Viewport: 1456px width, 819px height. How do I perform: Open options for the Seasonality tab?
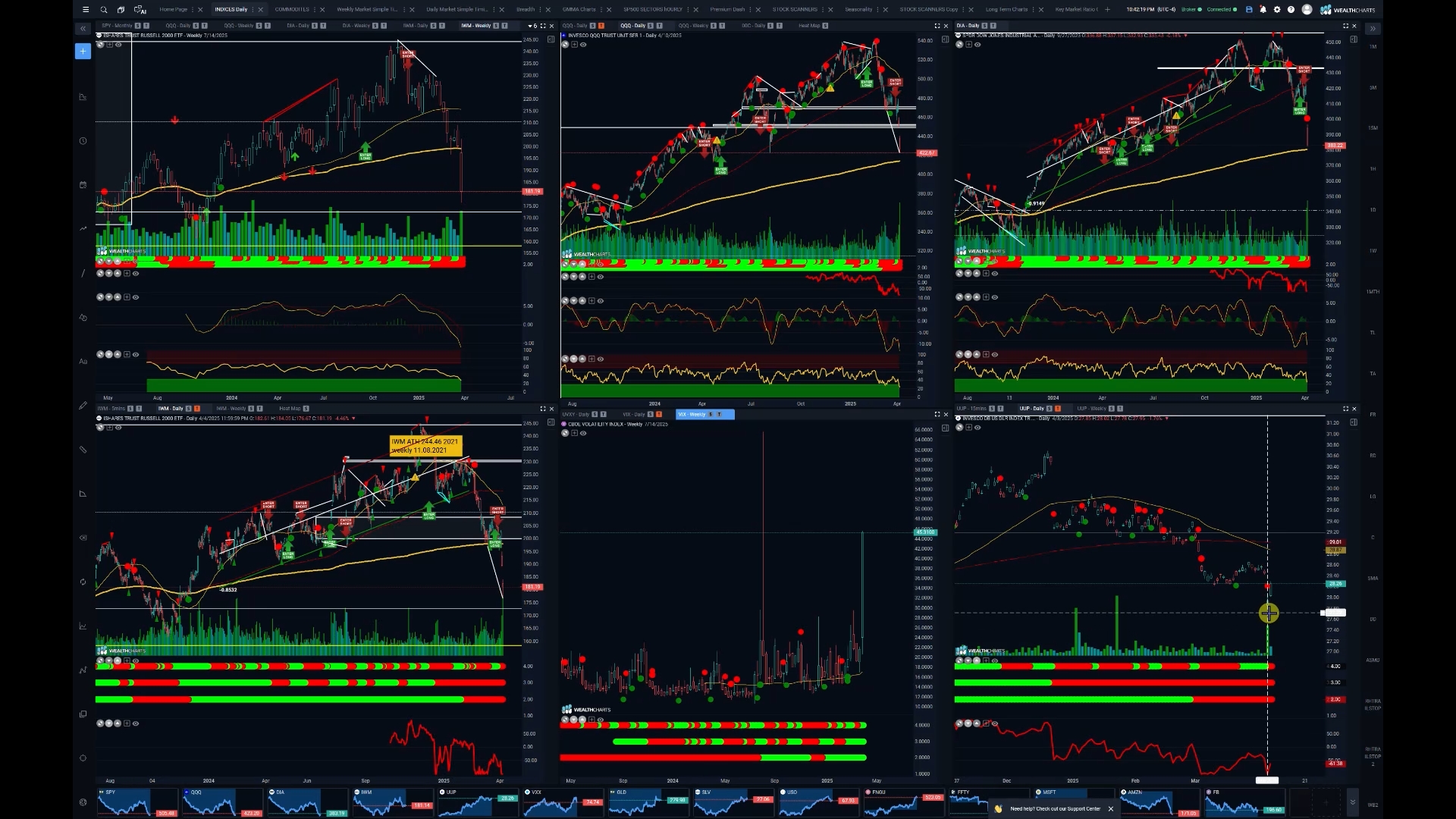877,10
